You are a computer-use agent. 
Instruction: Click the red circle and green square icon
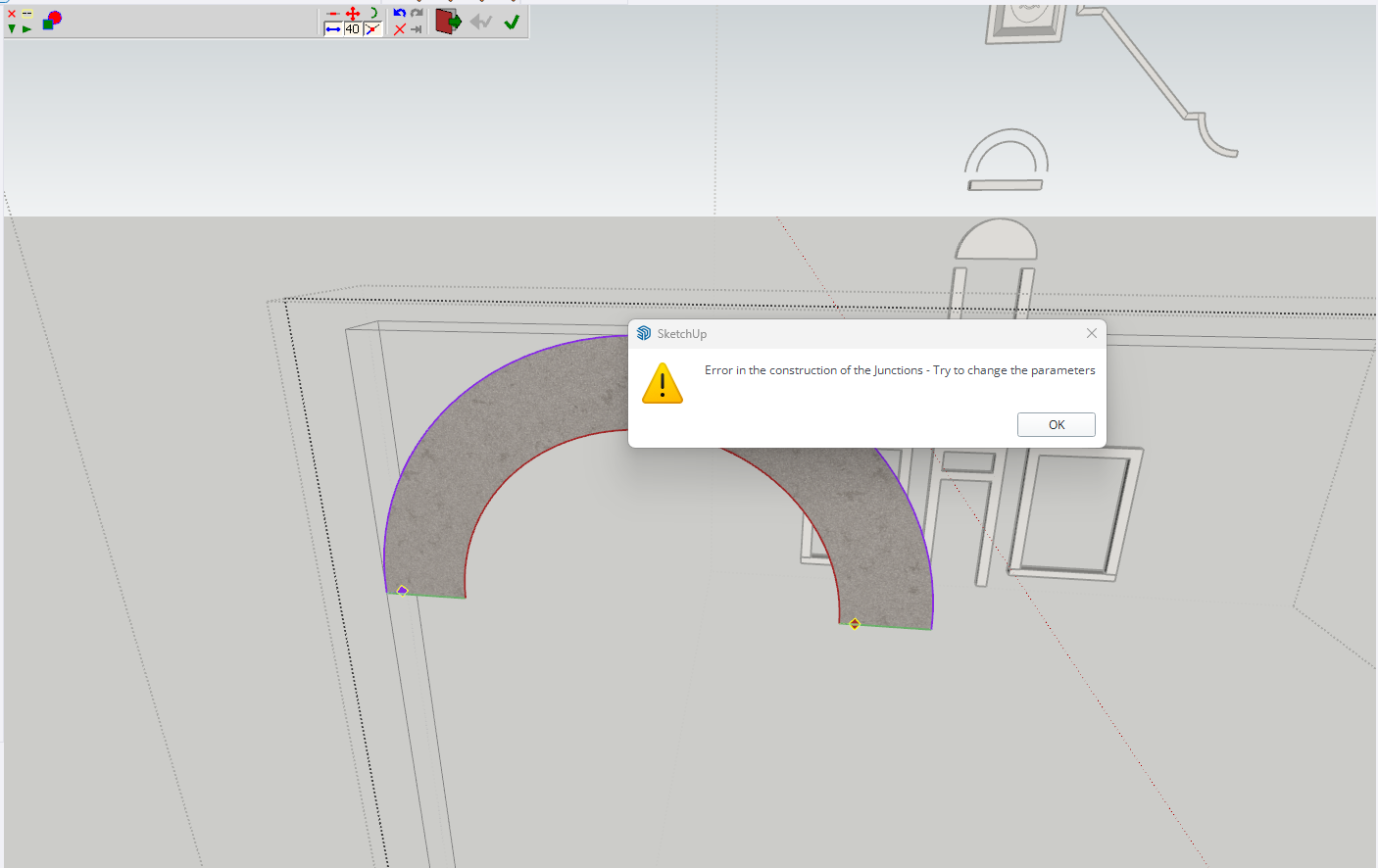[x=53, y=20]
